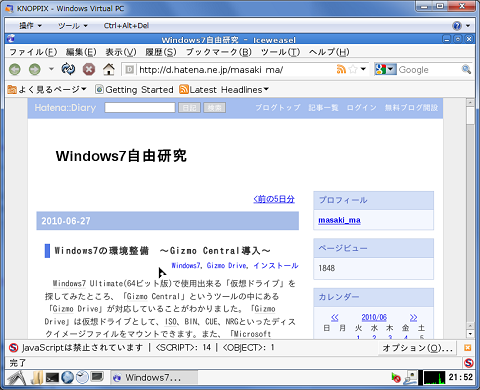This screenshot has height=390, width=480.
Task: Open the 2010/06 calendar link
Action: pyautogui.click(x=374, y=317)
